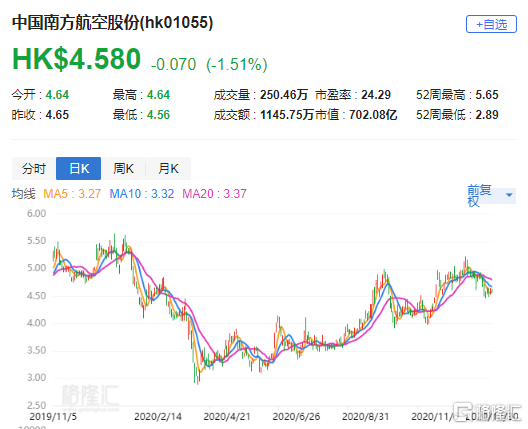Click the -0.070 price change

click(x=173, y=64)
